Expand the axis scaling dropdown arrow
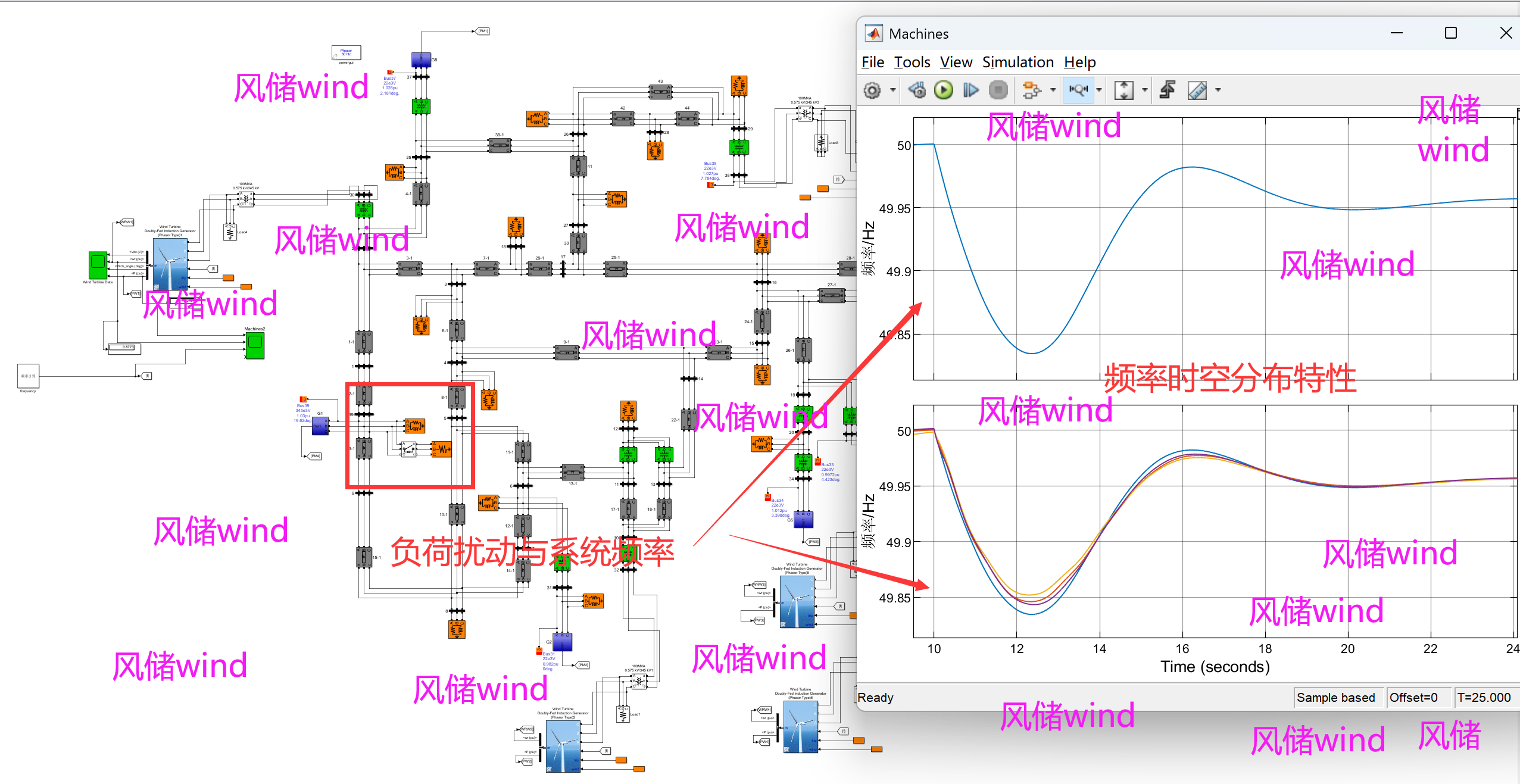The image size is (1520, 784). click(x=1144, y=90)
